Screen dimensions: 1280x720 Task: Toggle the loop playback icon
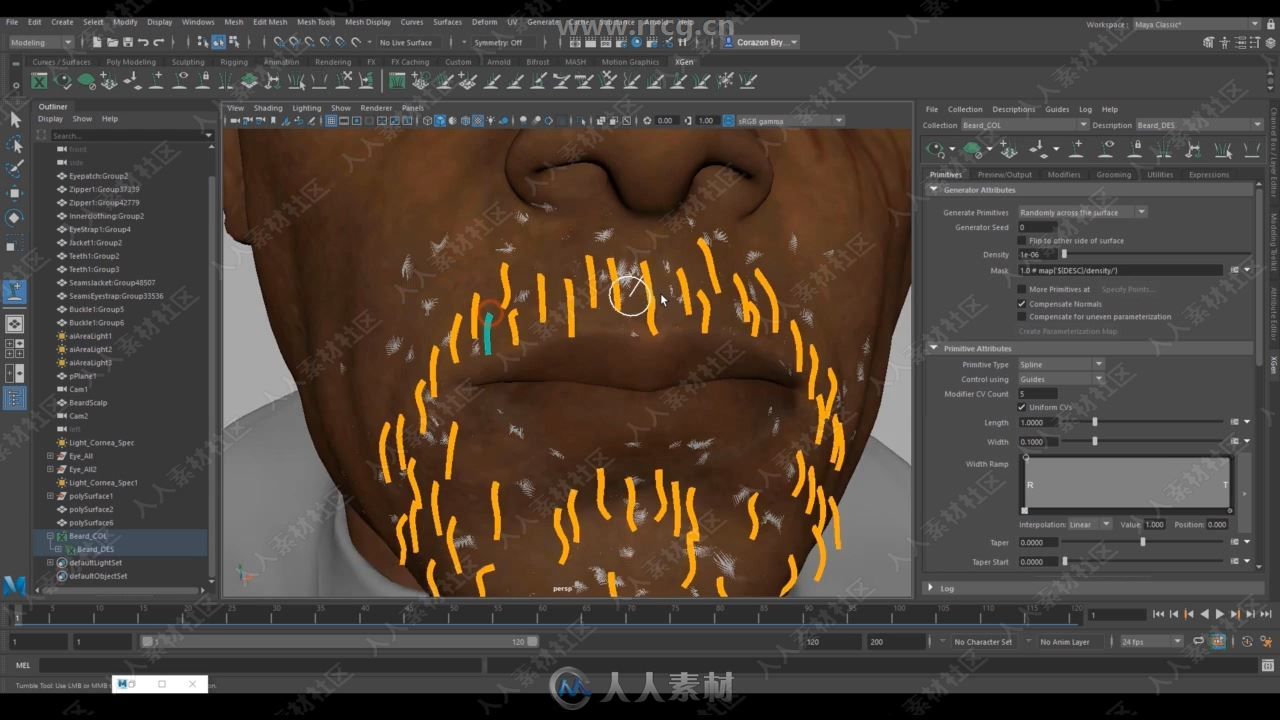tap(1198, 641)
